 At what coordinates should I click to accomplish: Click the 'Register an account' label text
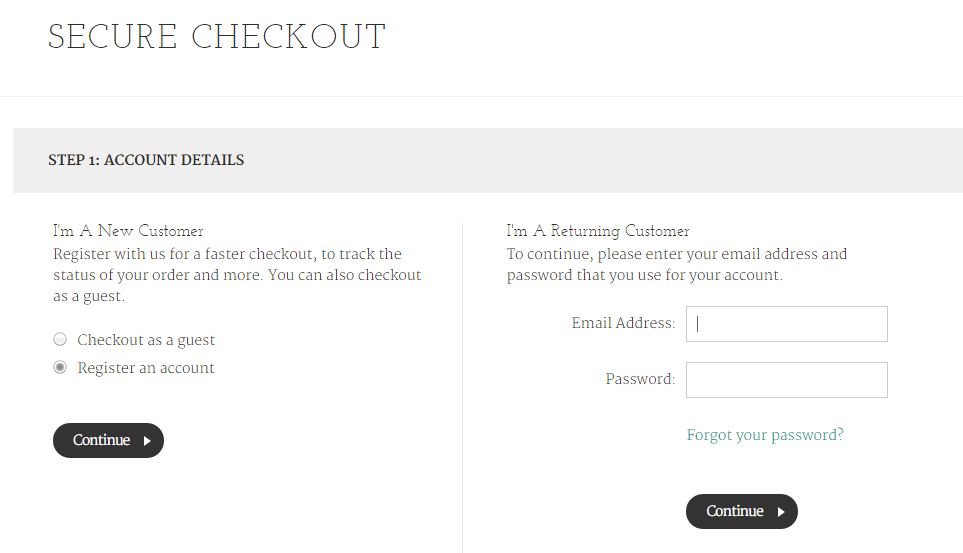click(x=146, y=368)
